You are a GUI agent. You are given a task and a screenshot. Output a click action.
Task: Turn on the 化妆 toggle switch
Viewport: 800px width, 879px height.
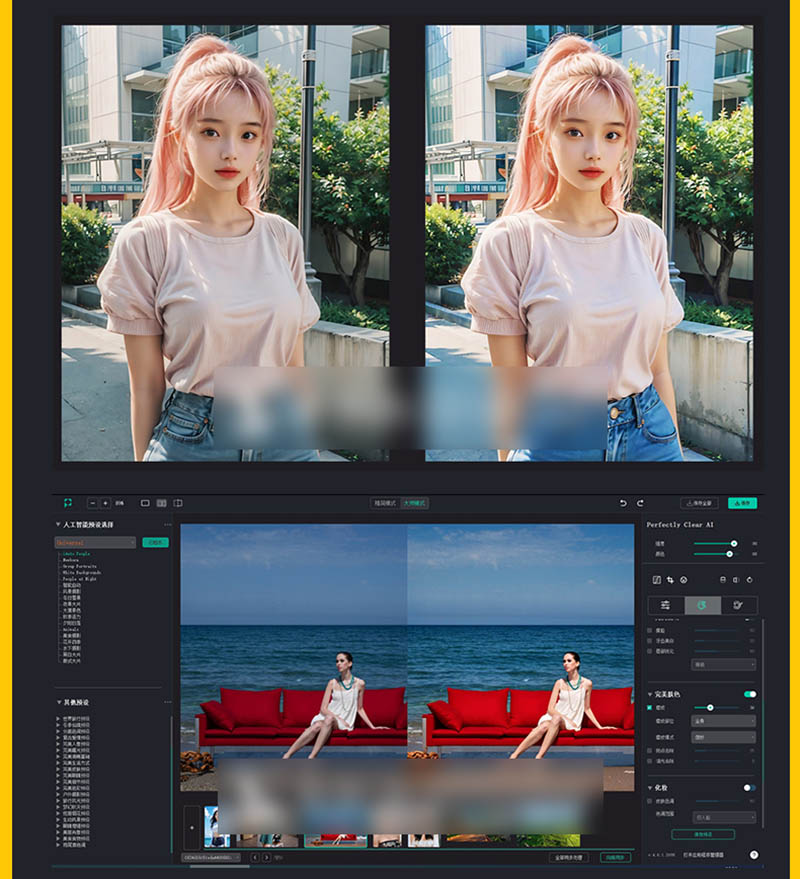pyautogui.click(x=750, y=788)
